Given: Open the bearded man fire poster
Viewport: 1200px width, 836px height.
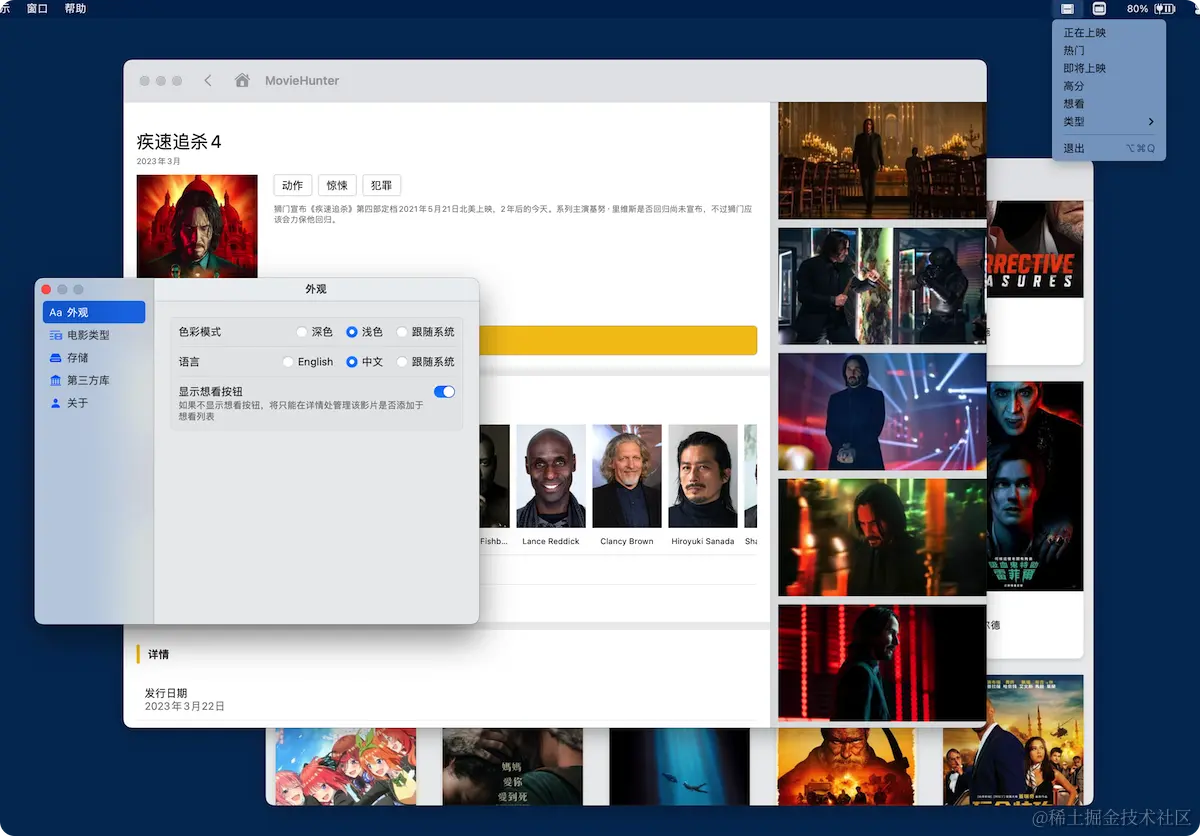Looking at the screenshot, I should 846,766.
